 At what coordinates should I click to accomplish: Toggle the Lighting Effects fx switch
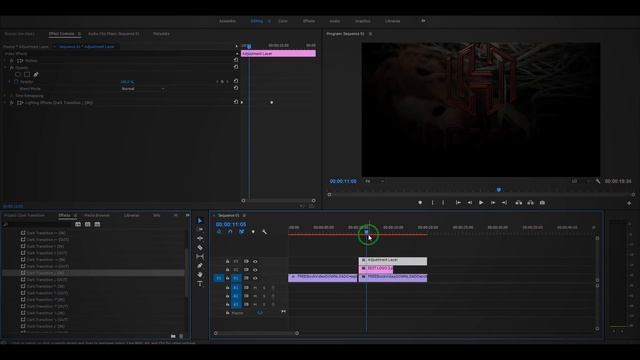(x=11, y=103)
